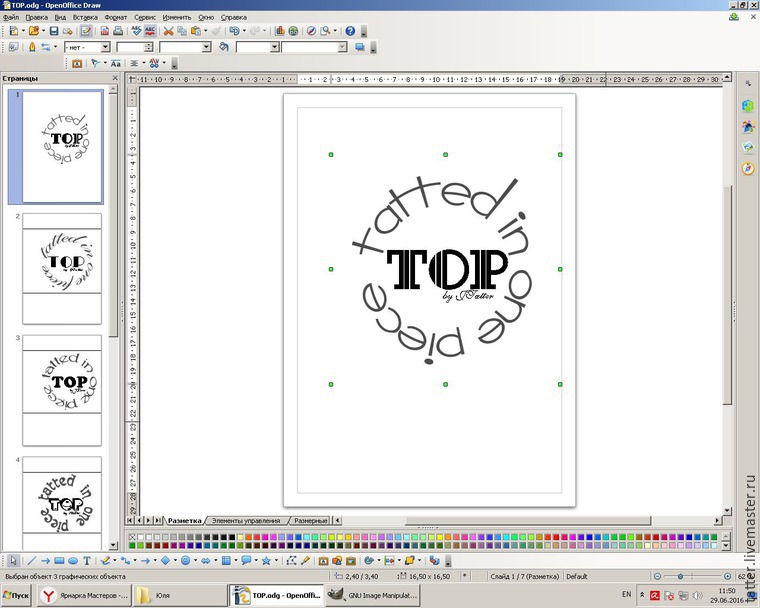Open the Сервис menu

145,17
